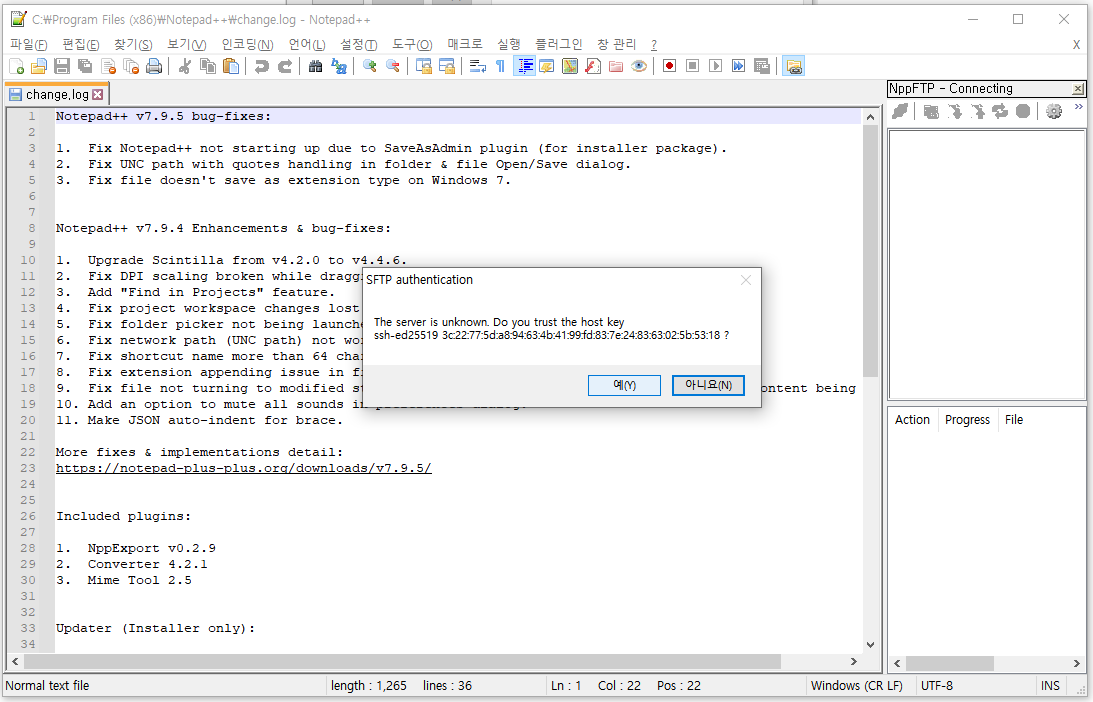Viewport: 1093px width, 702px height.
Task: Toggle monitoring eye icon
Action: coord(639,66)
